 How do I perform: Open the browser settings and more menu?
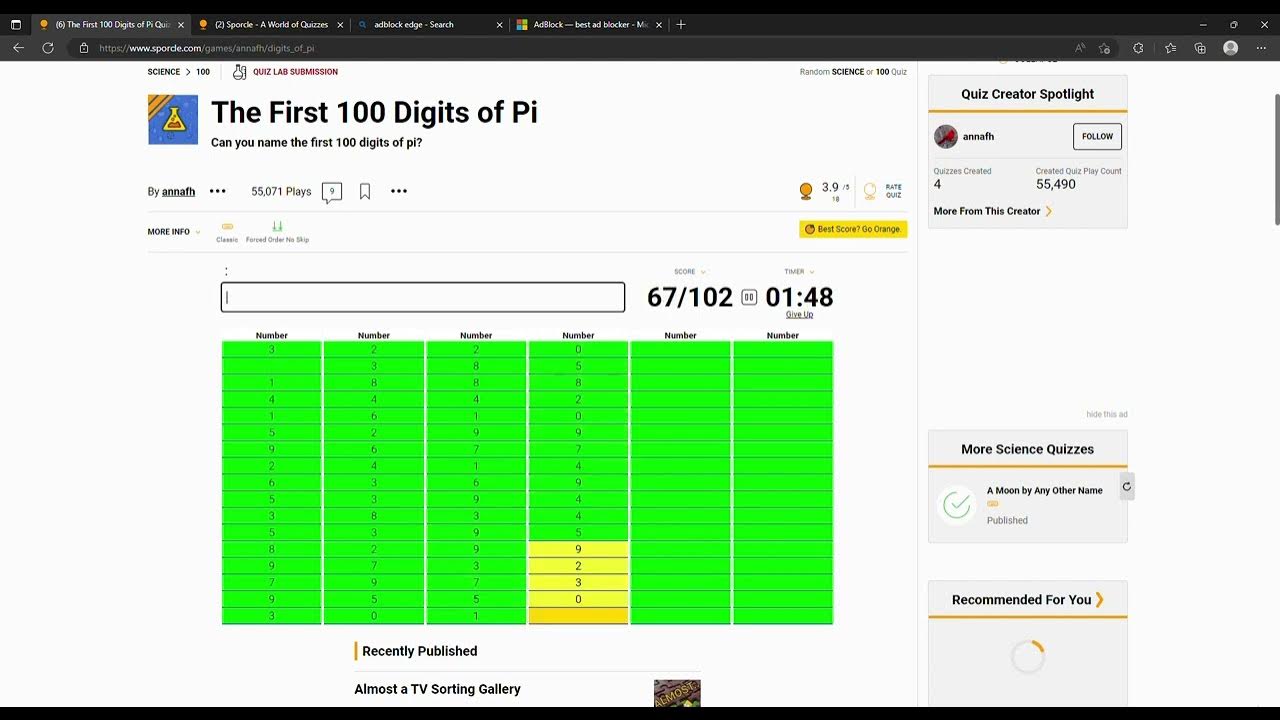[1261, 48]
